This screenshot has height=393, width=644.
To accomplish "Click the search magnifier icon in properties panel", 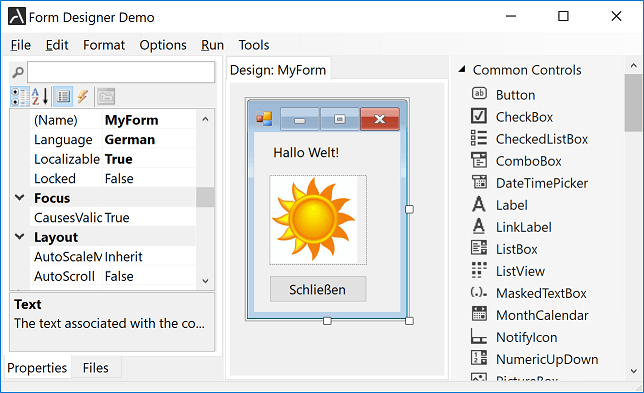I will click(18, 72).
